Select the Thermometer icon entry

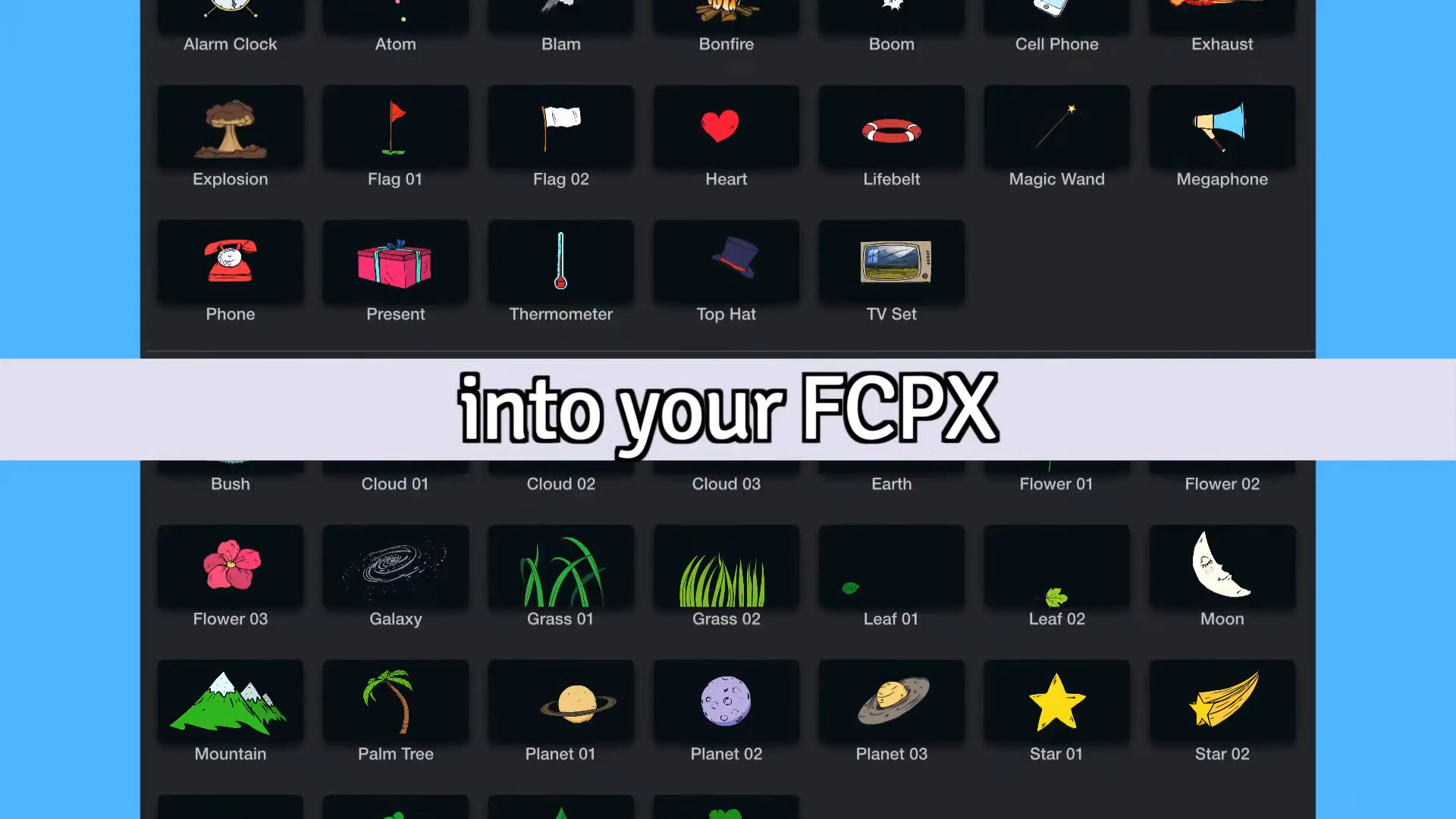coord(561,271)
